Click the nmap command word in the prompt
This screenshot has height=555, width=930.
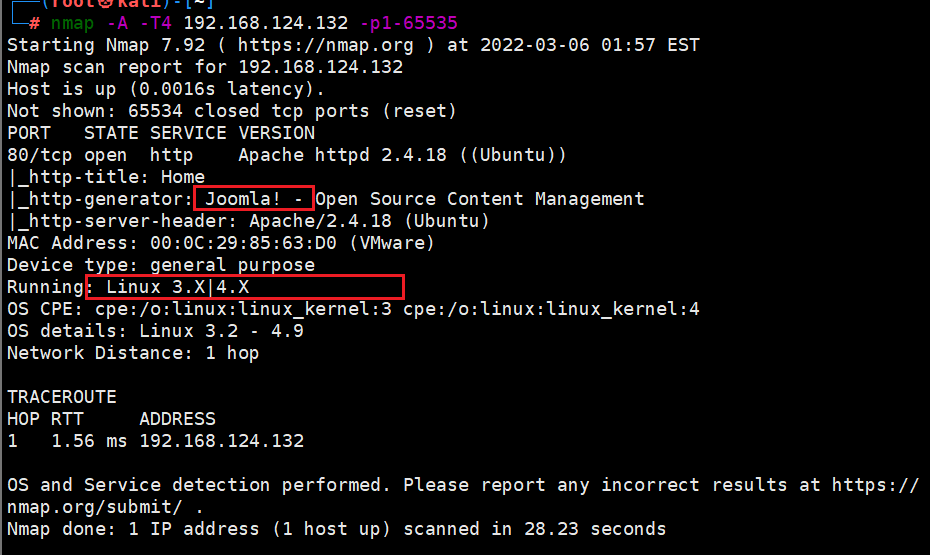(72, 23)
